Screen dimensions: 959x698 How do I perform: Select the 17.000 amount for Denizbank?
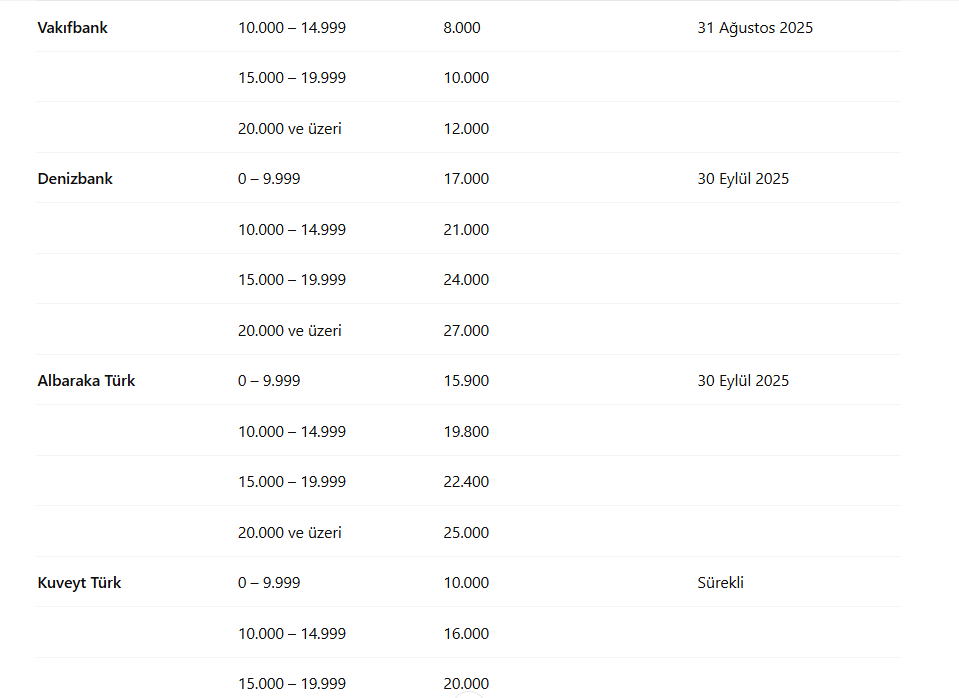tap(466, 179)
